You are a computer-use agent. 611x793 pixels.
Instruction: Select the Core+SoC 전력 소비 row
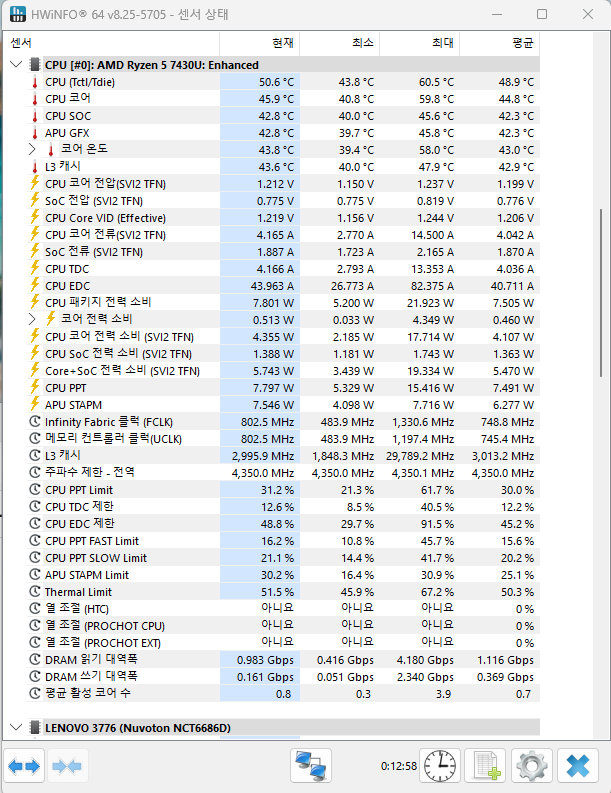[283, 371]
